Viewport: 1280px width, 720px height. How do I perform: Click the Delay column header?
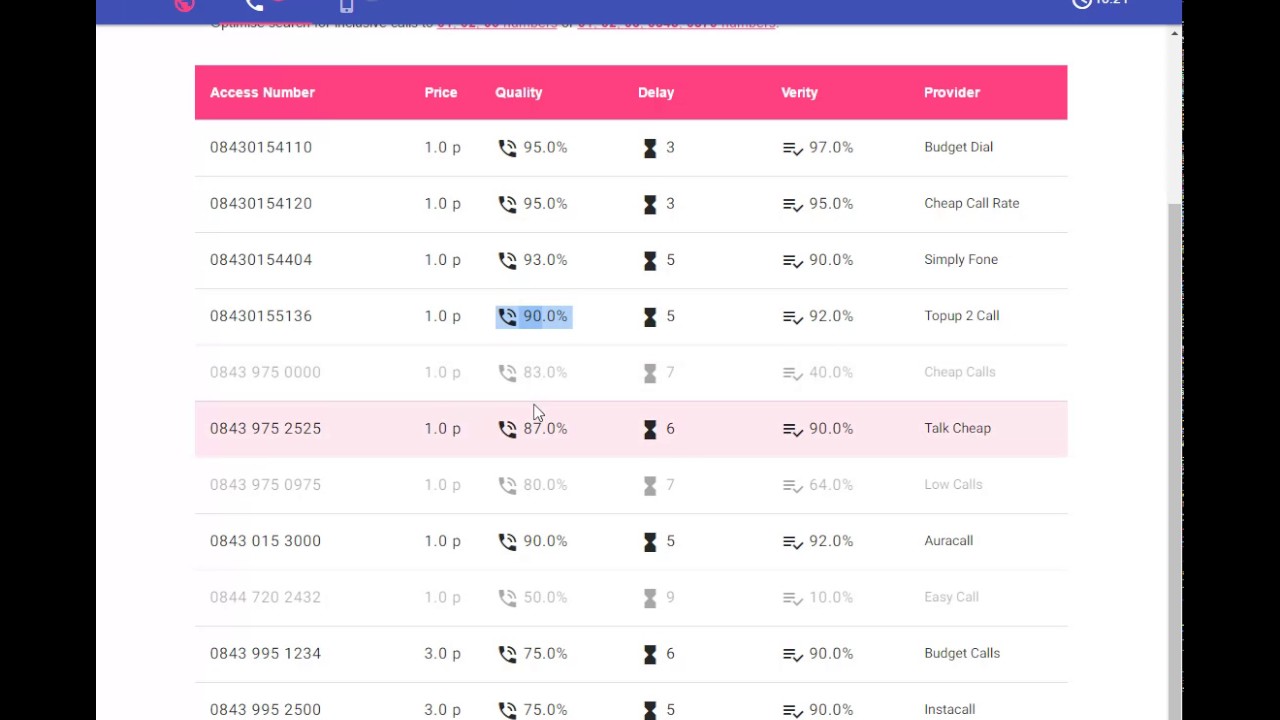(x=656, y=92)
